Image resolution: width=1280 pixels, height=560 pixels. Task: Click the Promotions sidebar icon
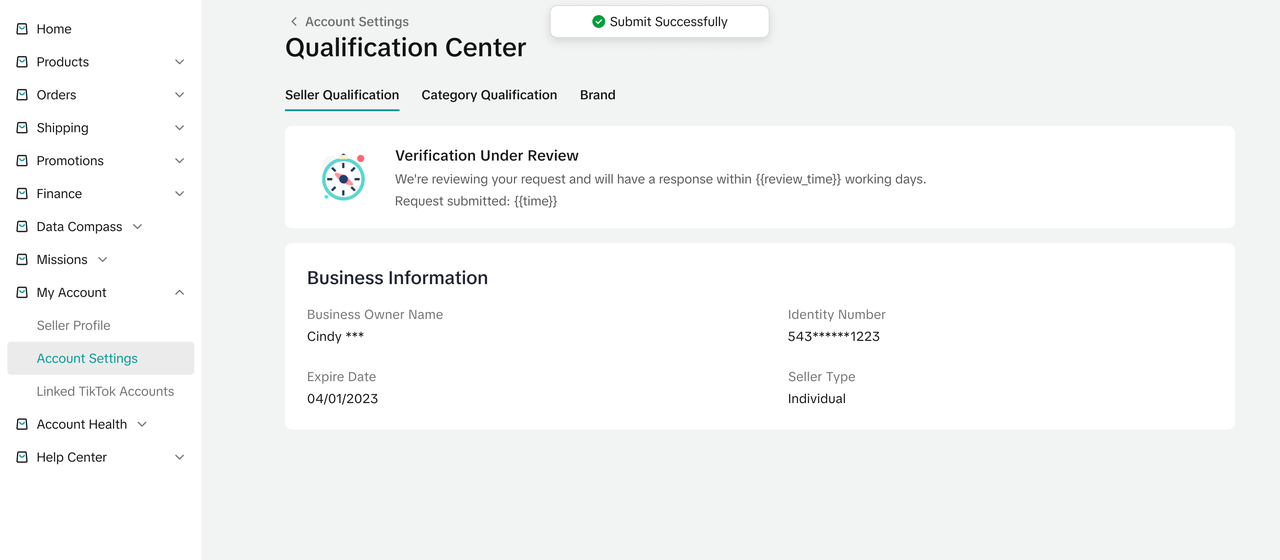point(22,161)
